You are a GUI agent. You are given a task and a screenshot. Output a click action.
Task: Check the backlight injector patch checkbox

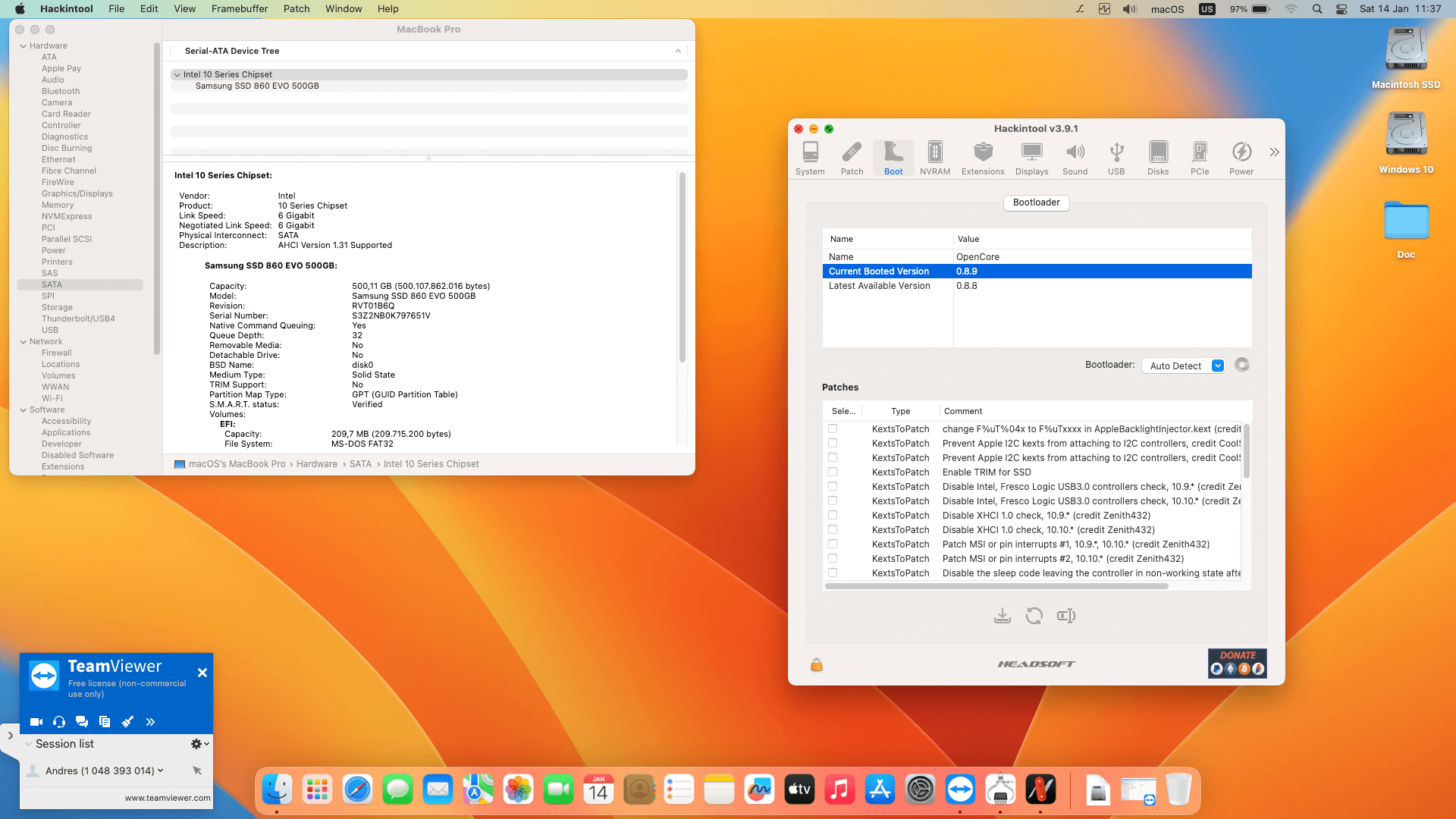pyautogui.click(x=832, y=428)
